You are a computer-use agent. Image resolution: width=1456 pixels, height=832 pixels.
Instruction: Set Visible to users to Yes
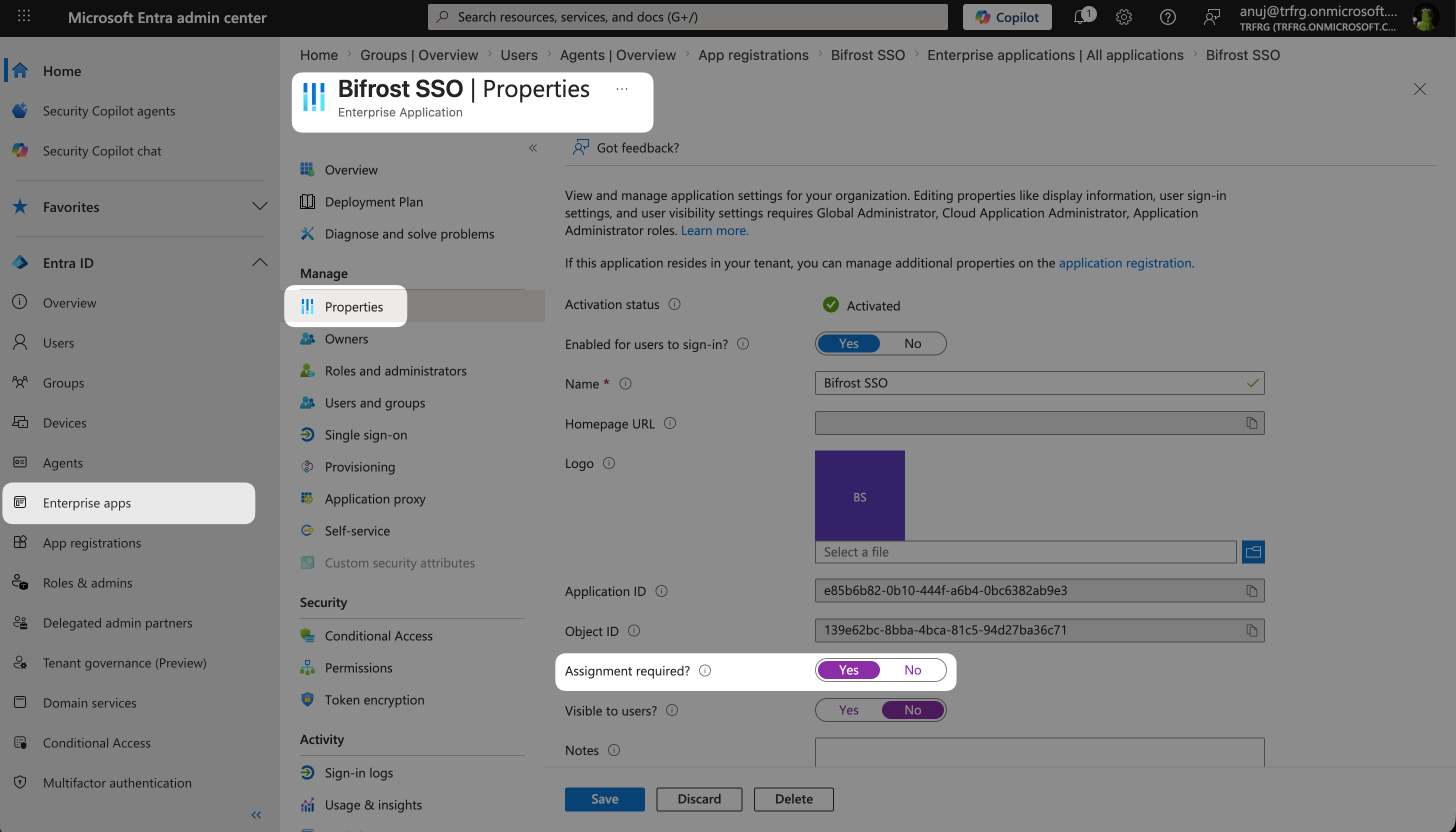pos(848,709)
